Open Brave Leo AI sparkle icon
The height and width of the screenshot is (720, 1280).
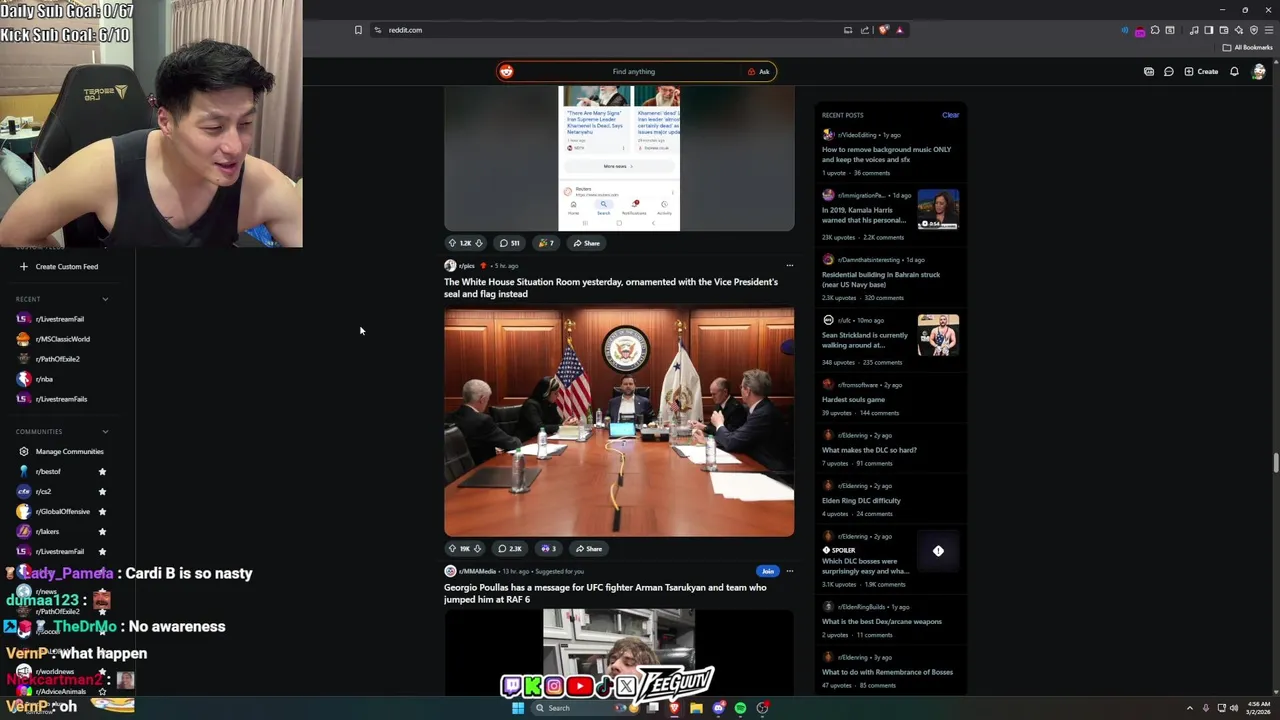1239,30
